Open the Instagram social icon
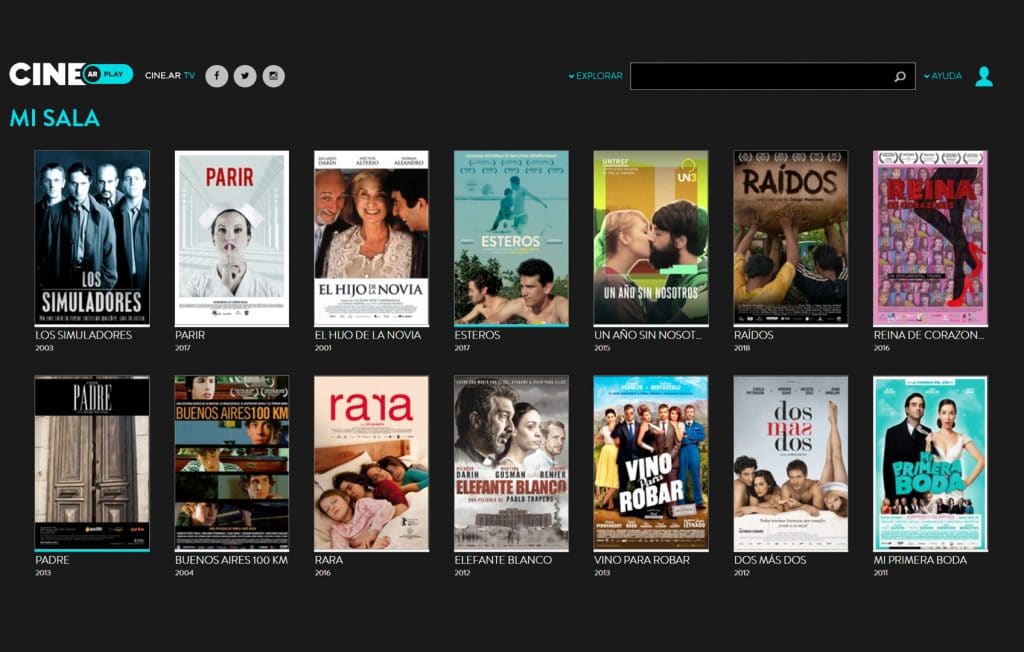The image size is (1024, 652). pos(274,76)
